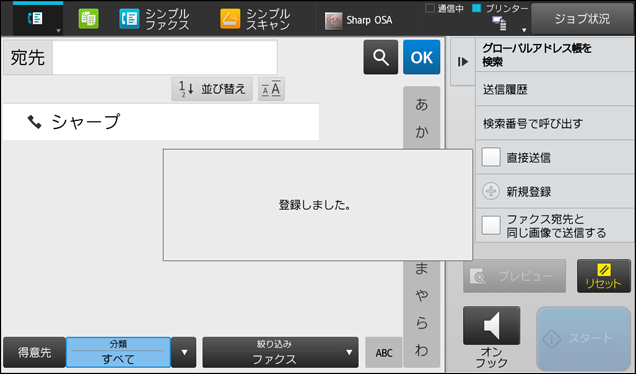Click the プレビュー preview button
Viewport: 636px width, 374px height.
click(514, 276)
